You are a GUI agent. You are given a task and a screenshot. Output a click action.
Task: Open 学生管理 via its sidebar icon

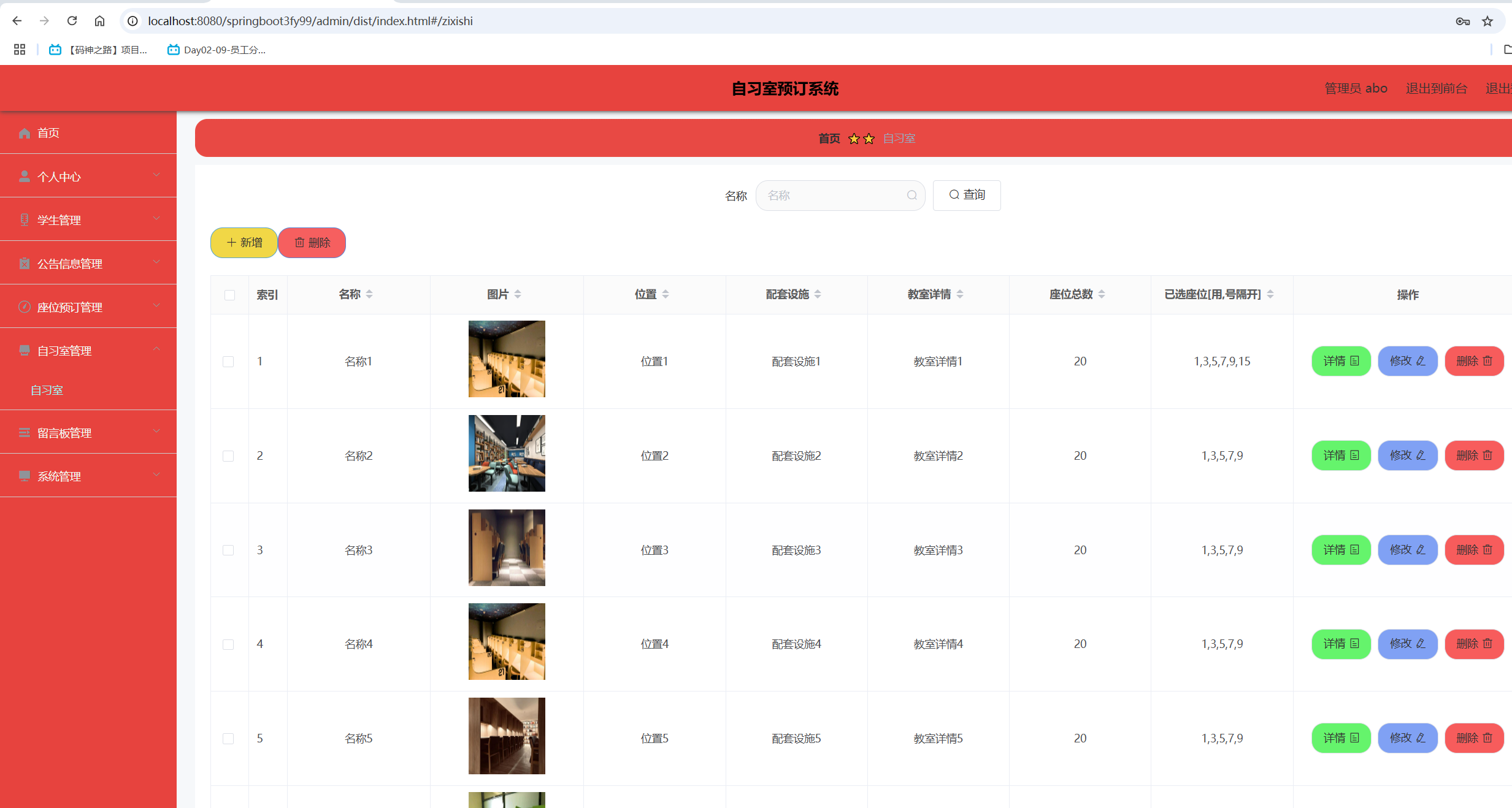click(25, 219)
